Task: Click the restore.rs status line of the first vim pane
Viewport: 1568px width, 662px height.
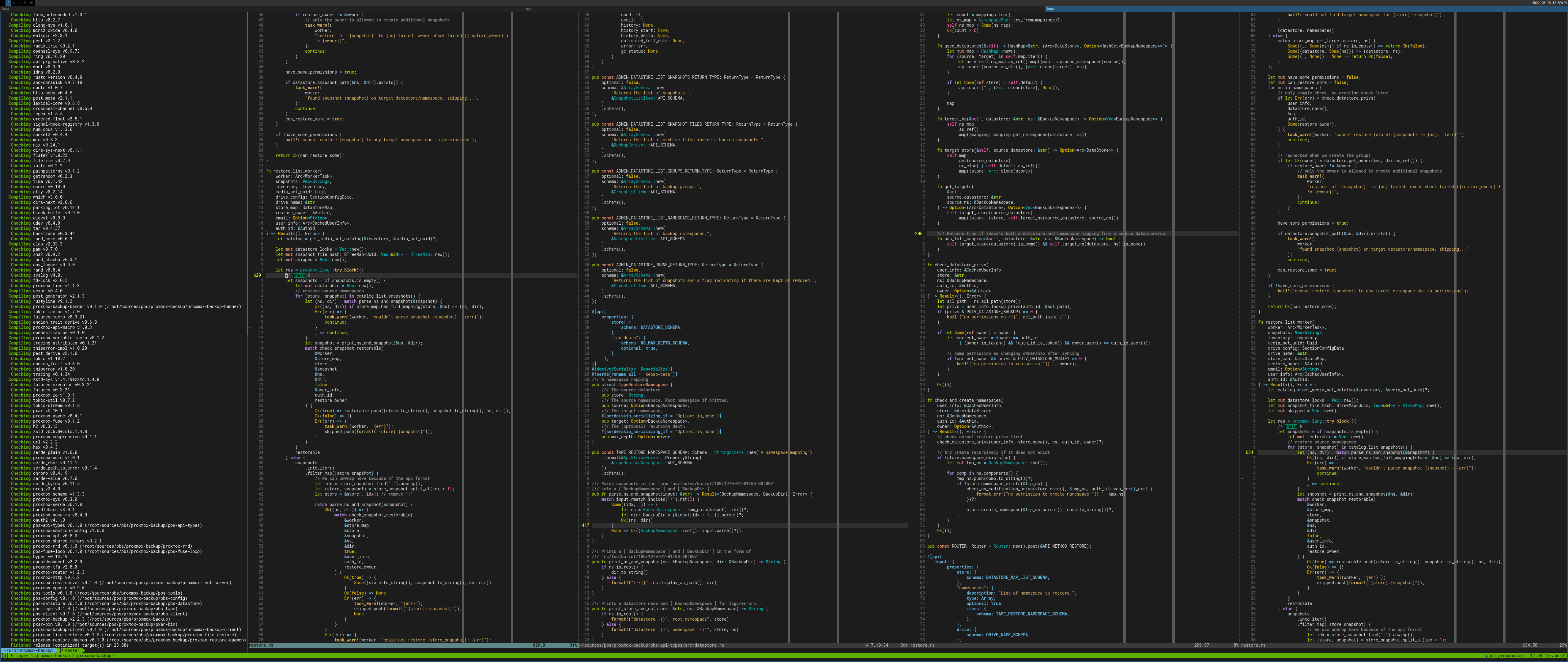Action: [x=262, y=645]
